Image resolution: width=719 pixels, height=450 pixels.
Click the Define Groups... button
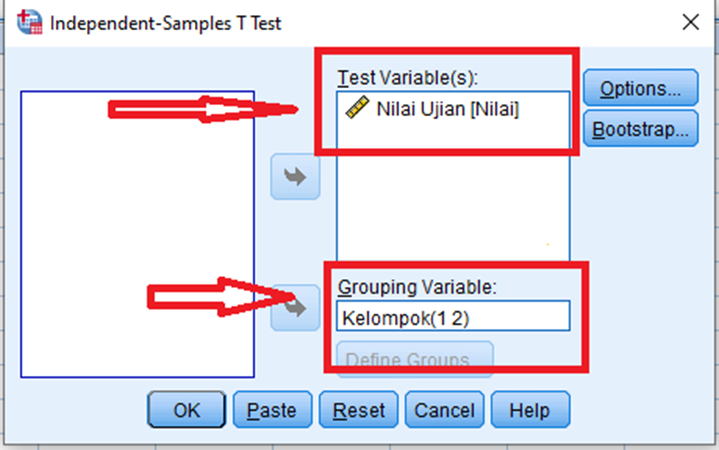coord(415,359)
